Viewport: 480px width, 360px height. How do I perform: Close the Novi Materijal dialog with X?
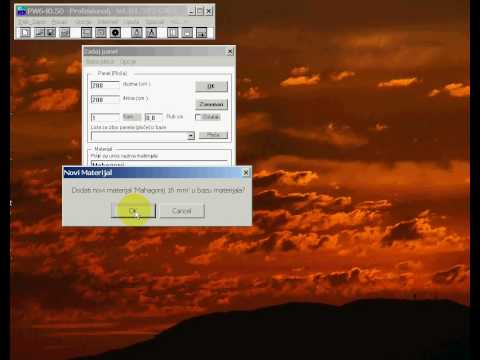(x=246, y=172)
